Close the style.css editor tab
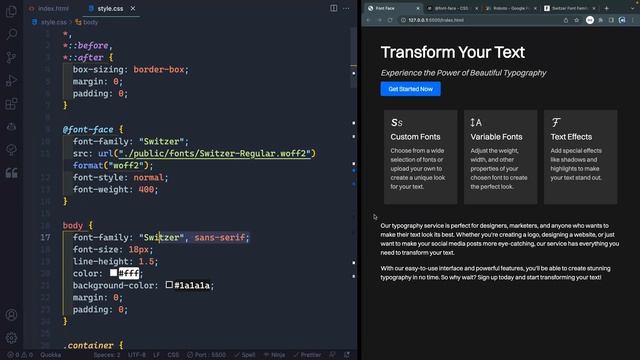The width and height of the screenshot is (640, 360). pos(133,8)
